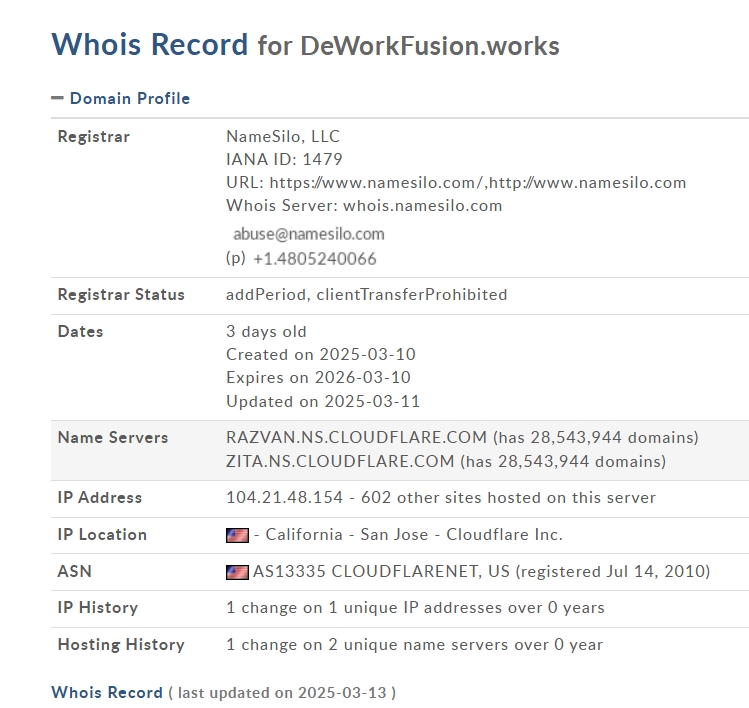Click the IP Address row label
Image resolution: width=749 pixels, height=708 pixels.
pyautogui.click(x=100, y=498)
